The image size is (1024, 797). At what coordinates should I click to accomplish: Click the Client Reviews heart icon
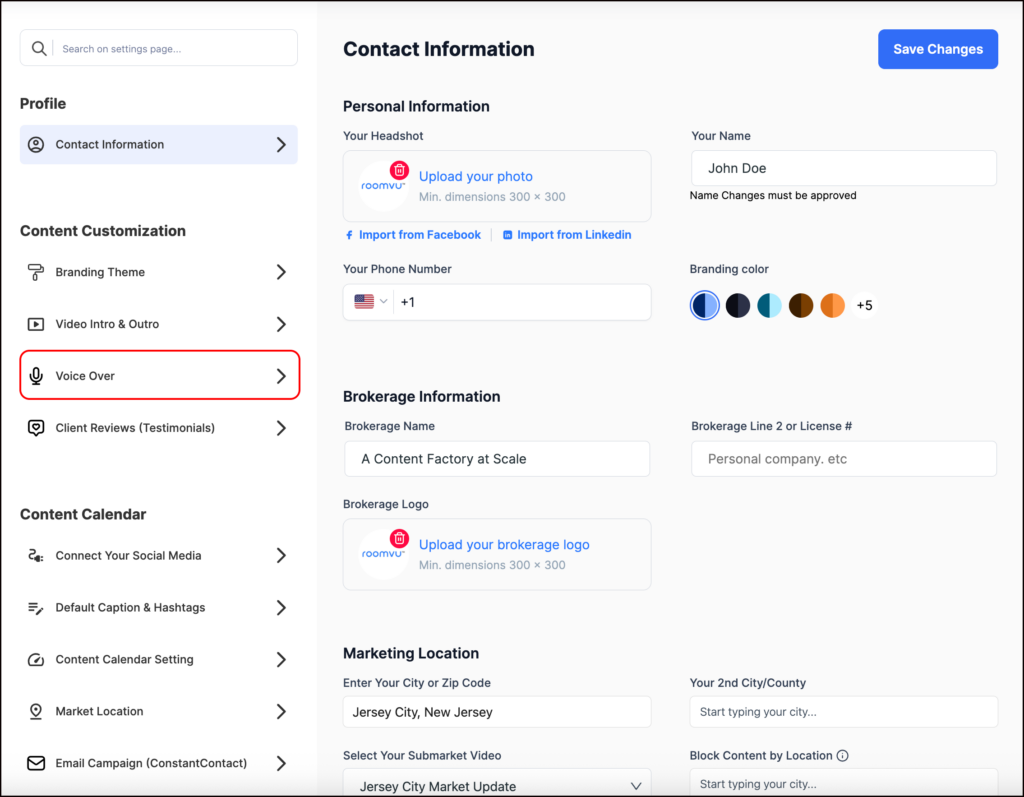(37, 428)
